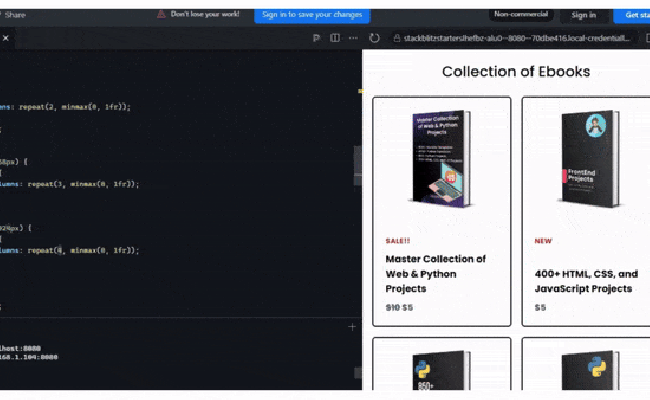Click the NEW label on second ebook

click(543, 241)
